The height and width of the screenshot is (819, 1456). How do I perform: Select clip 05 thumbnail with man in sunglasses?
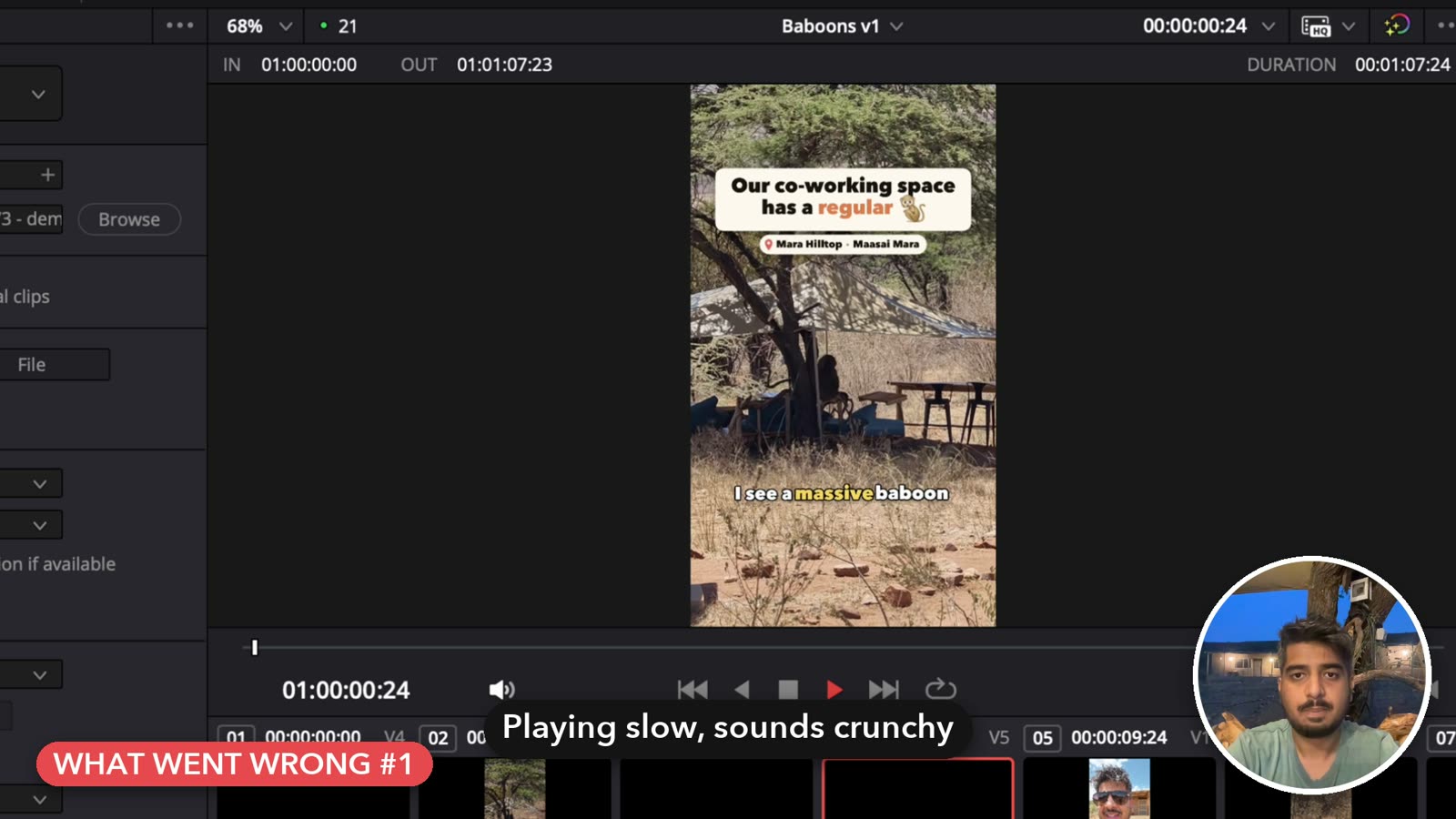click(x=1119, y=789)
